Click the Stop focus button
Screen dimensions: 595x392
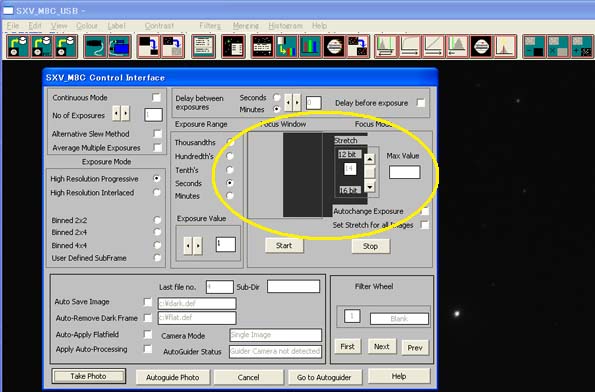(370, 246)
